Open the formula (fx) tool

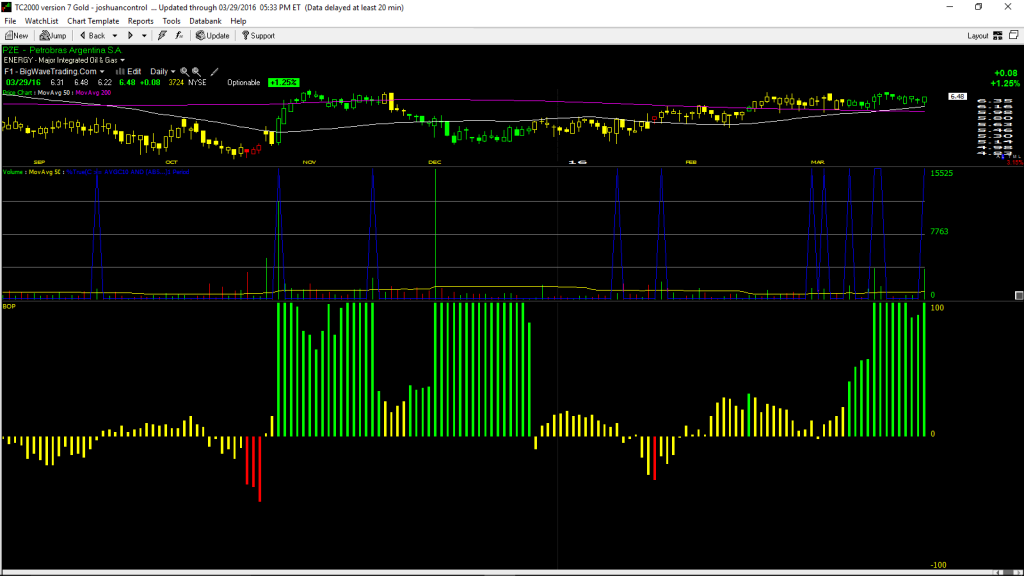click(179, 36)
